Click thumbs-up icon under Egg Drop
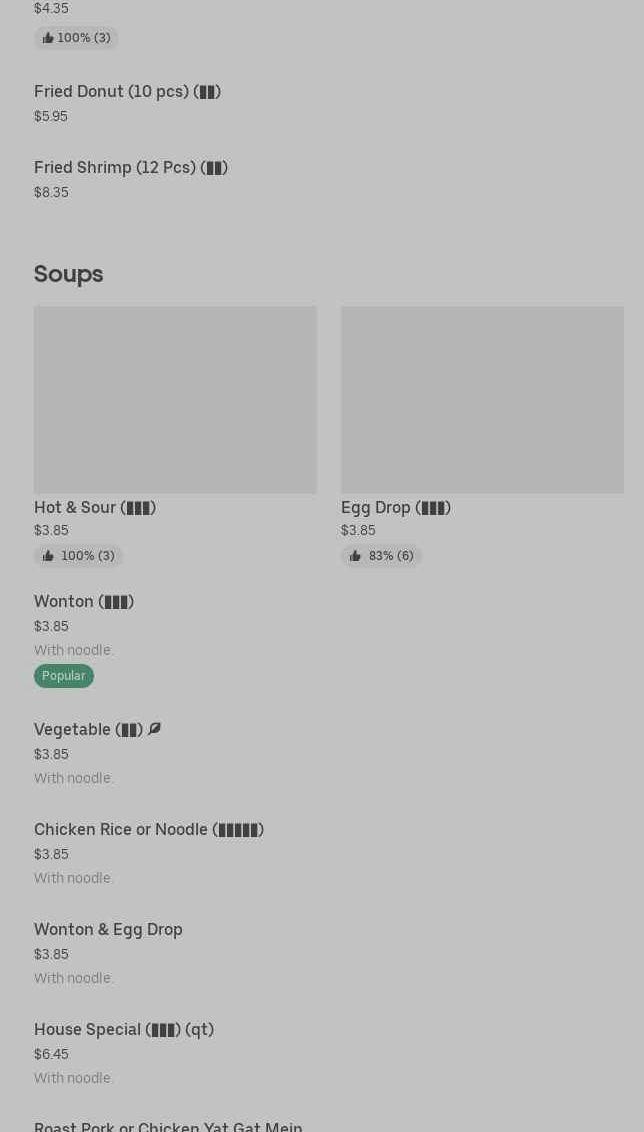This screenshot has width=644, height=1132. pos(355,556)
